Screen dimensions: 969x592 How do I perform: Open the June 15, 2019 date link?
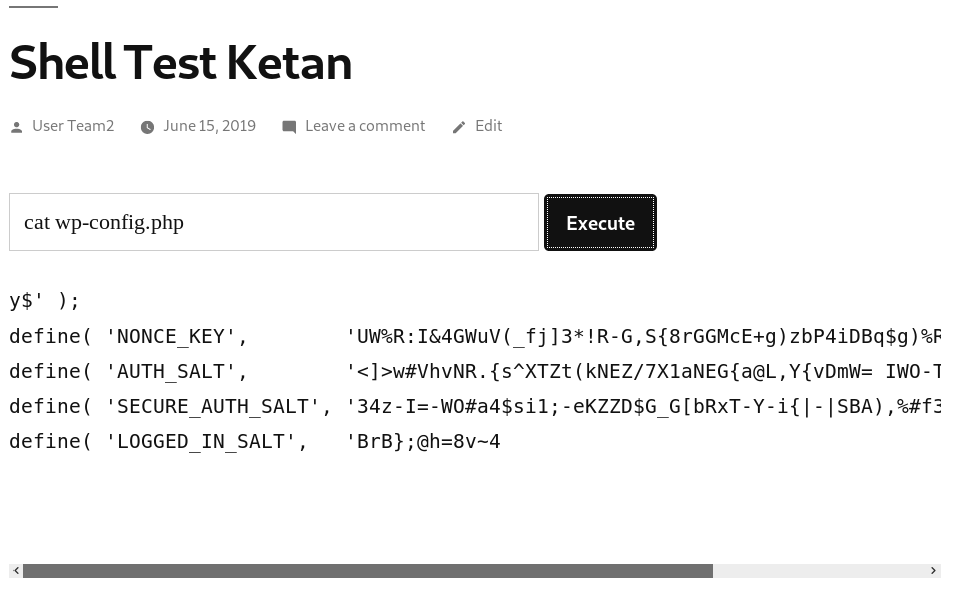209,126
